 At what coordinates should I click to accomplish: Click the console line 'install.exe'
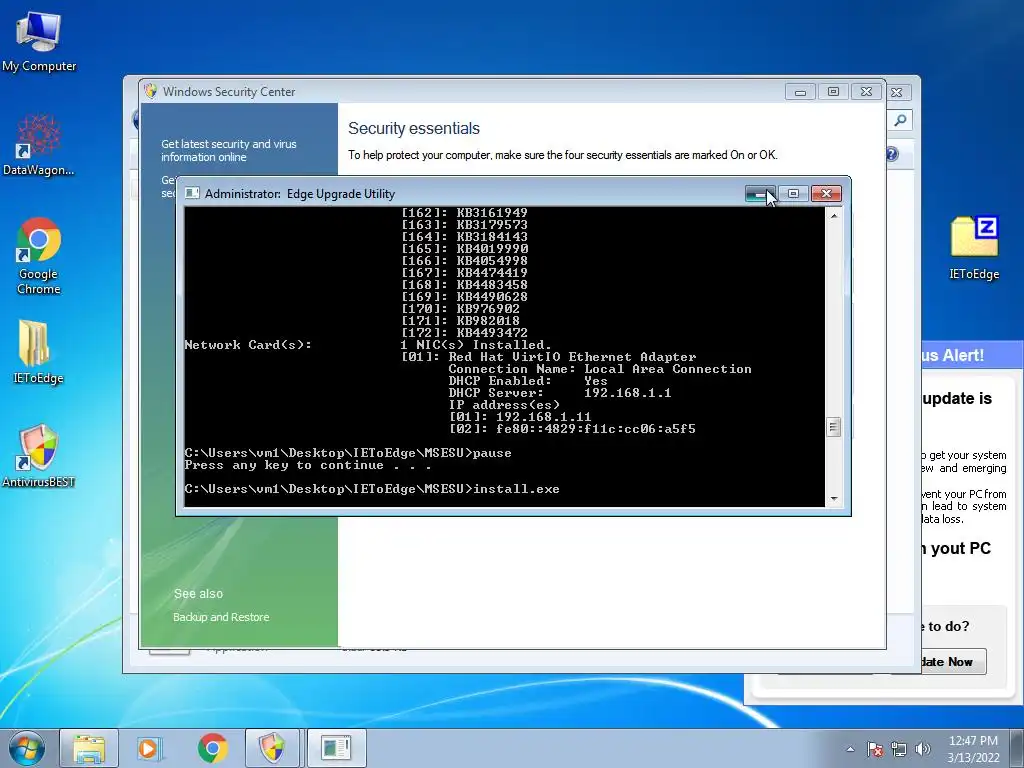[x=516, y=489]
